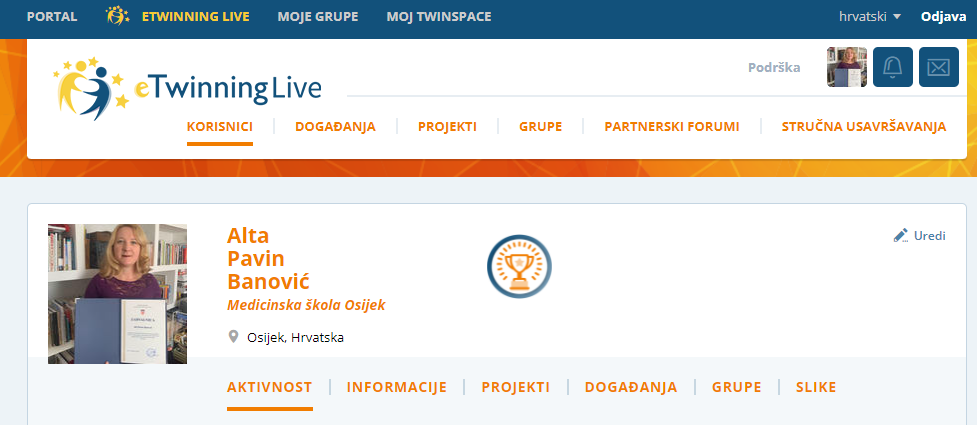Image resolution: width=977 pixels, height=425 pixels.
Task: Open PARTNERSKI FORUMI tab
Action: (x=672, y=127)
